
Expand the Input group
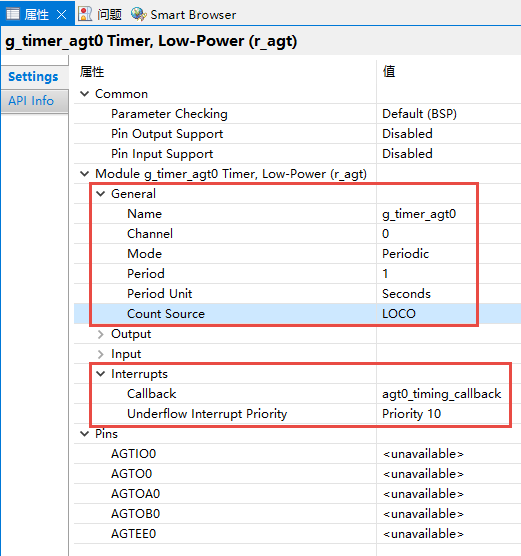pyautogui.click(x=101, y=354)
